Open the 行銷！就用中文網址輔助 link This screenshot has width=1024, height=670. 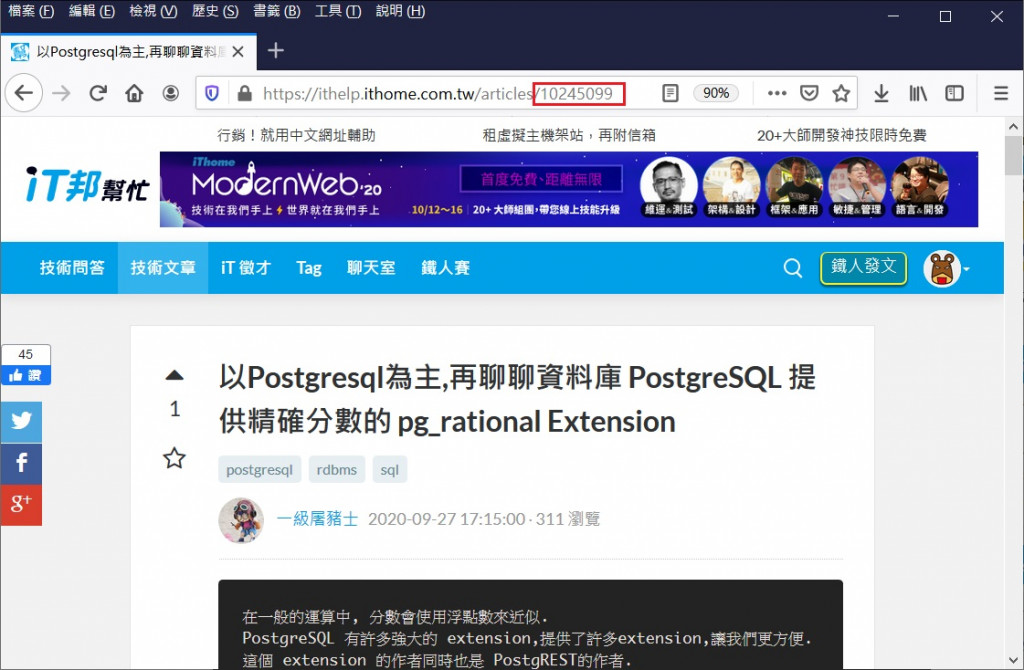point(296,135)
